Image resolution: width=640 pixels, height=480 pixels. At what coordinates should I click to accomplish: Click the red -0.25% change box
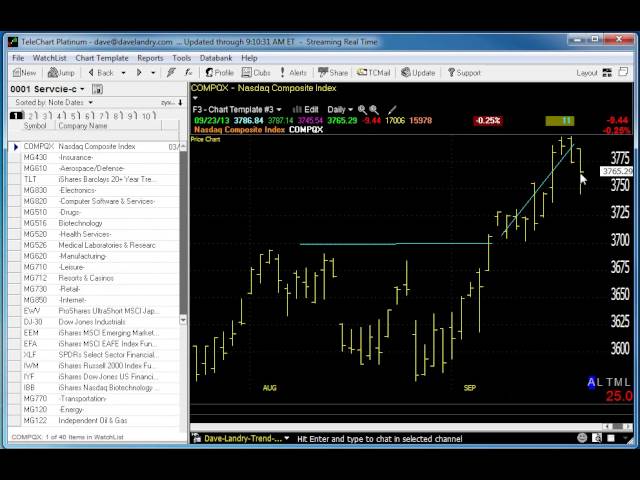488,121
